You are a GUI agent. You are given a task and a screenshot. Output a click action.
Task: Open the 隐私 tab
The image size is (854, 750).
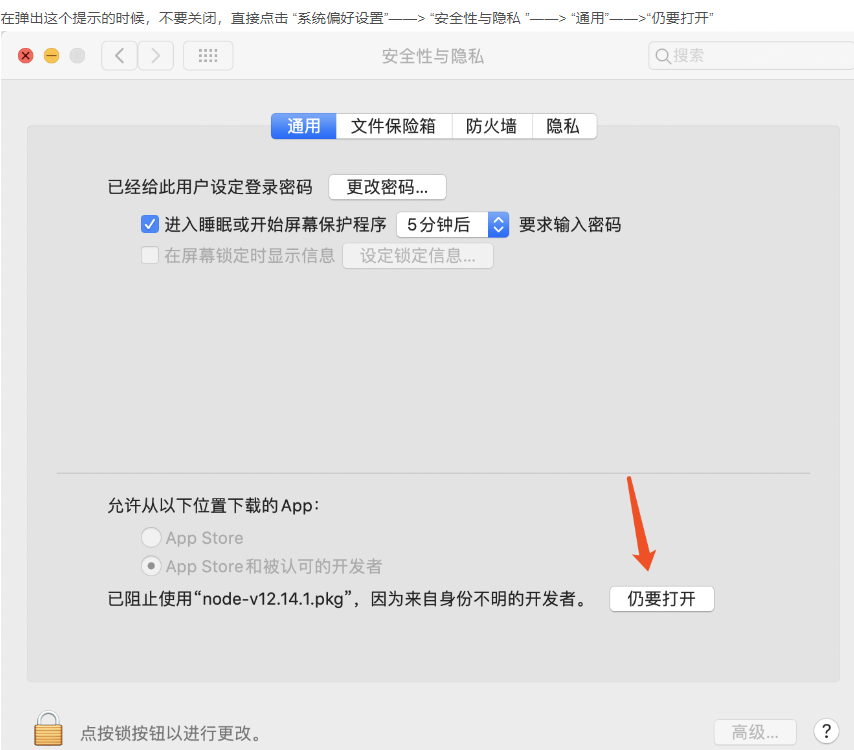563,126
